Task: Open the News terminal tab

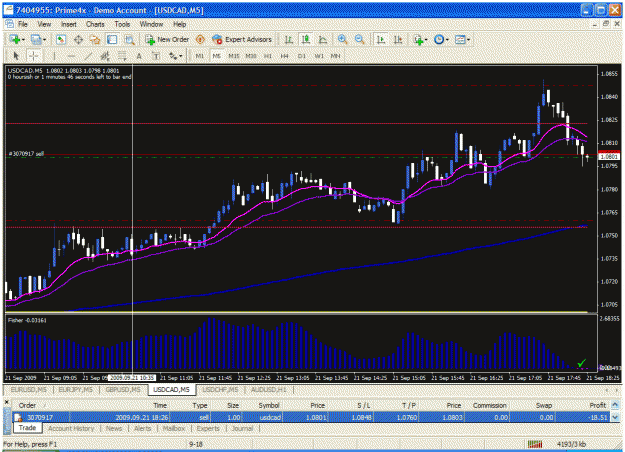Action: click(x=114, y=428)
